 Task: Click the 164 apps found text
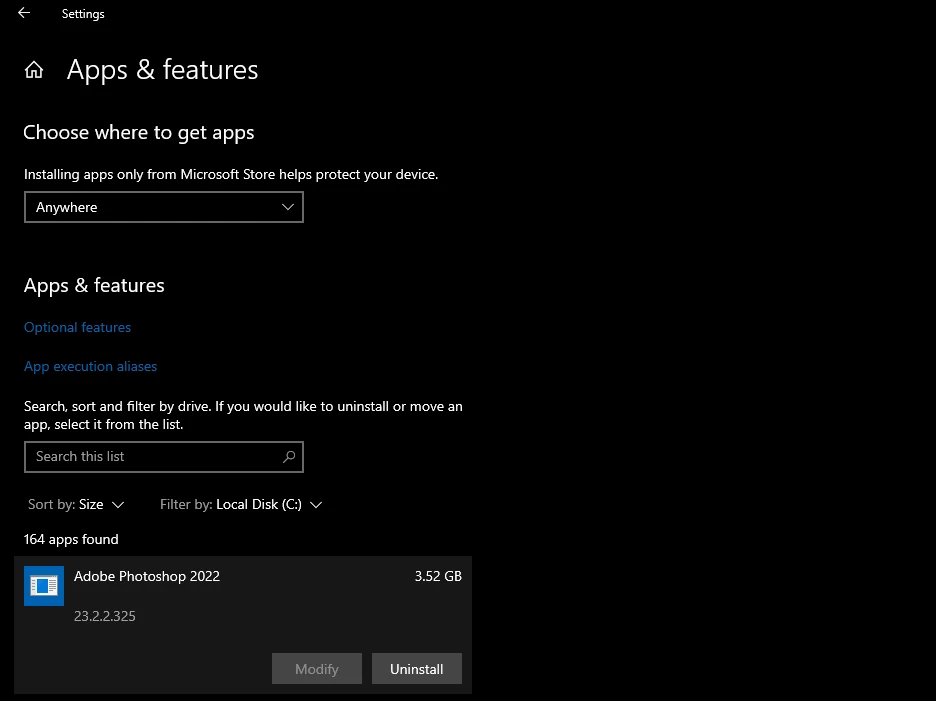click(71, 539)
